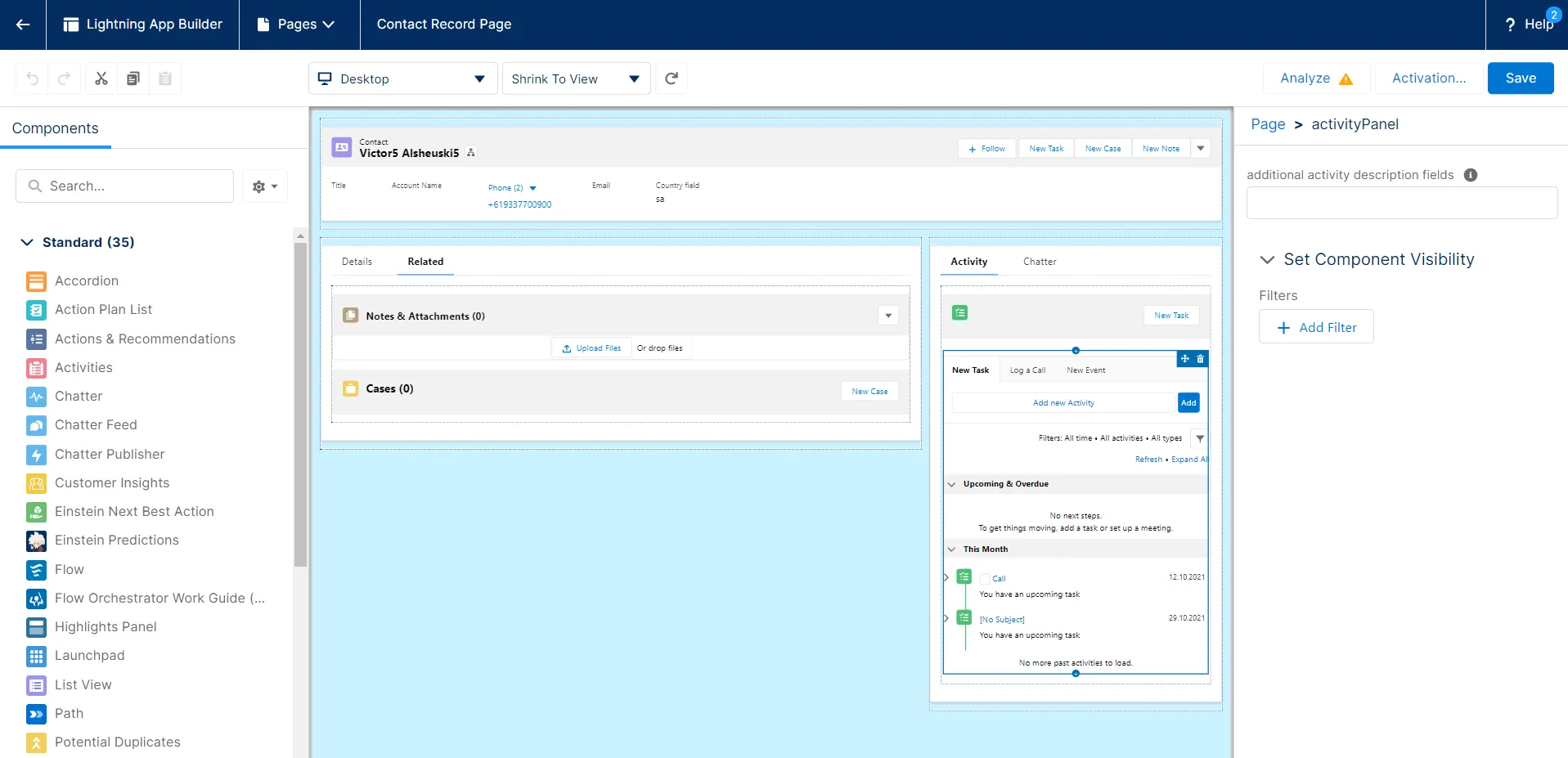Click the component Search field
Screen dimensions: 1568x758
(x=124, y=186)
